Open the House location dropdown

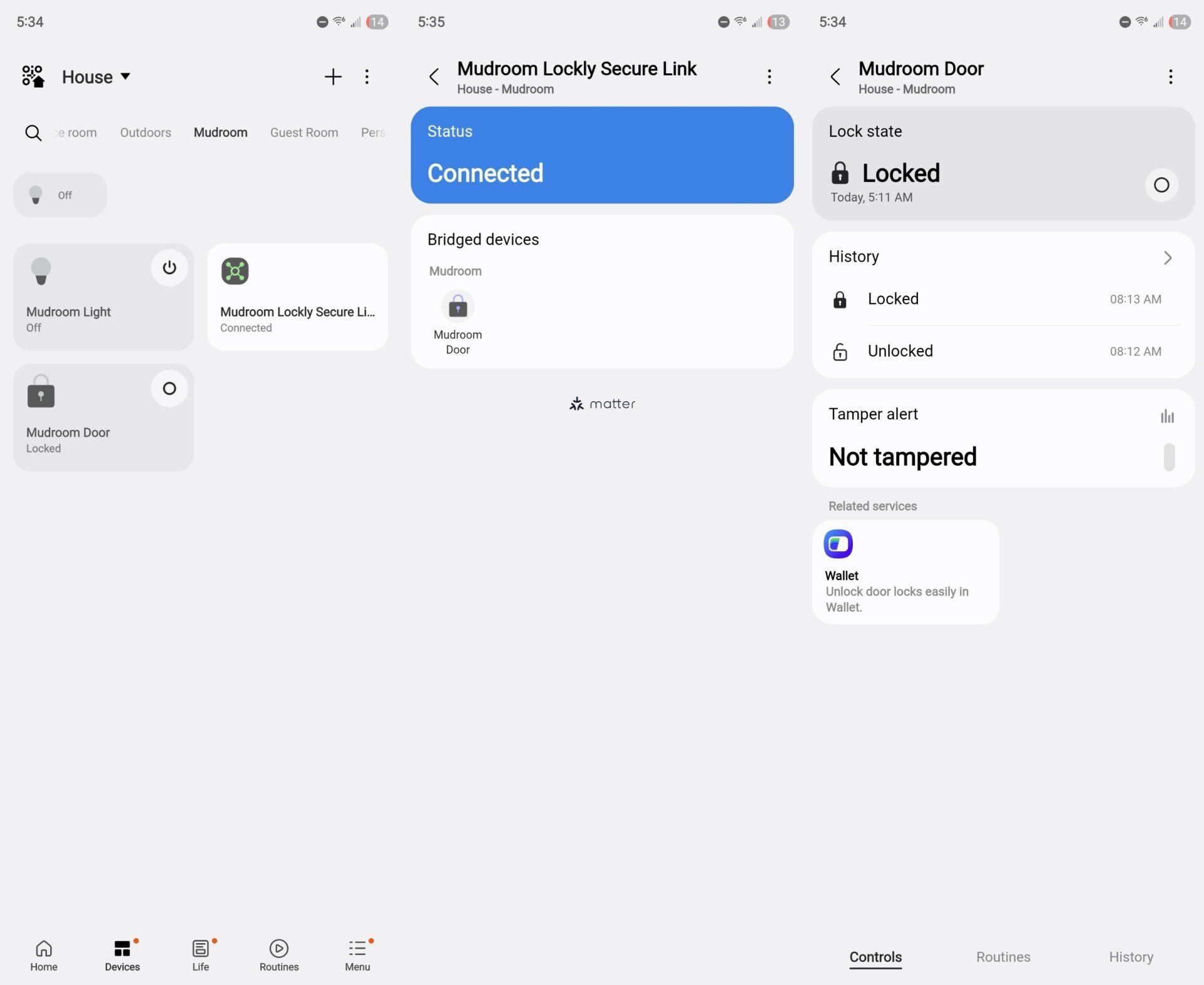tap(96, 76)
